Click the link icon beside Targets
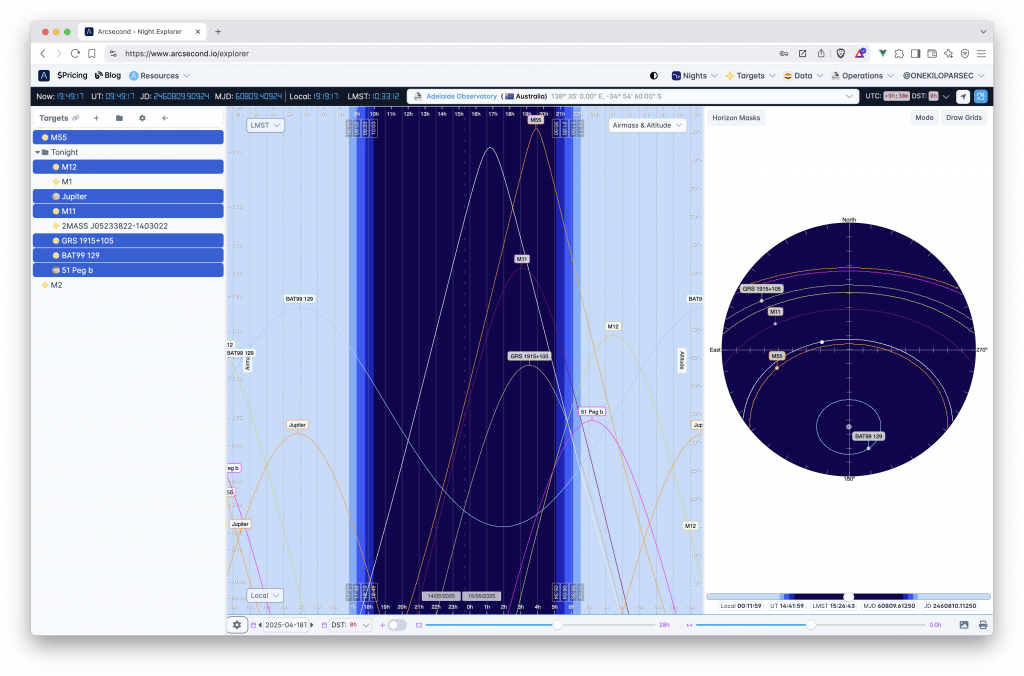 (76, 118)
